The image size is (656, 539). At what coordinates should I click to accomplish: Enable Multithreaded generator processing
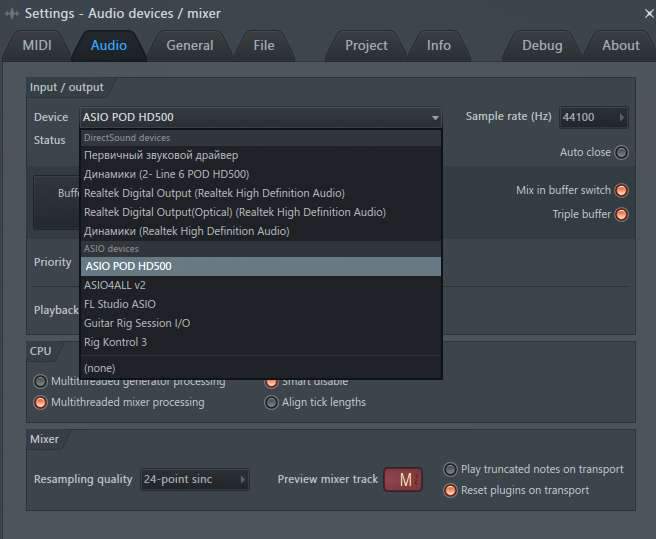click(41, 381)
